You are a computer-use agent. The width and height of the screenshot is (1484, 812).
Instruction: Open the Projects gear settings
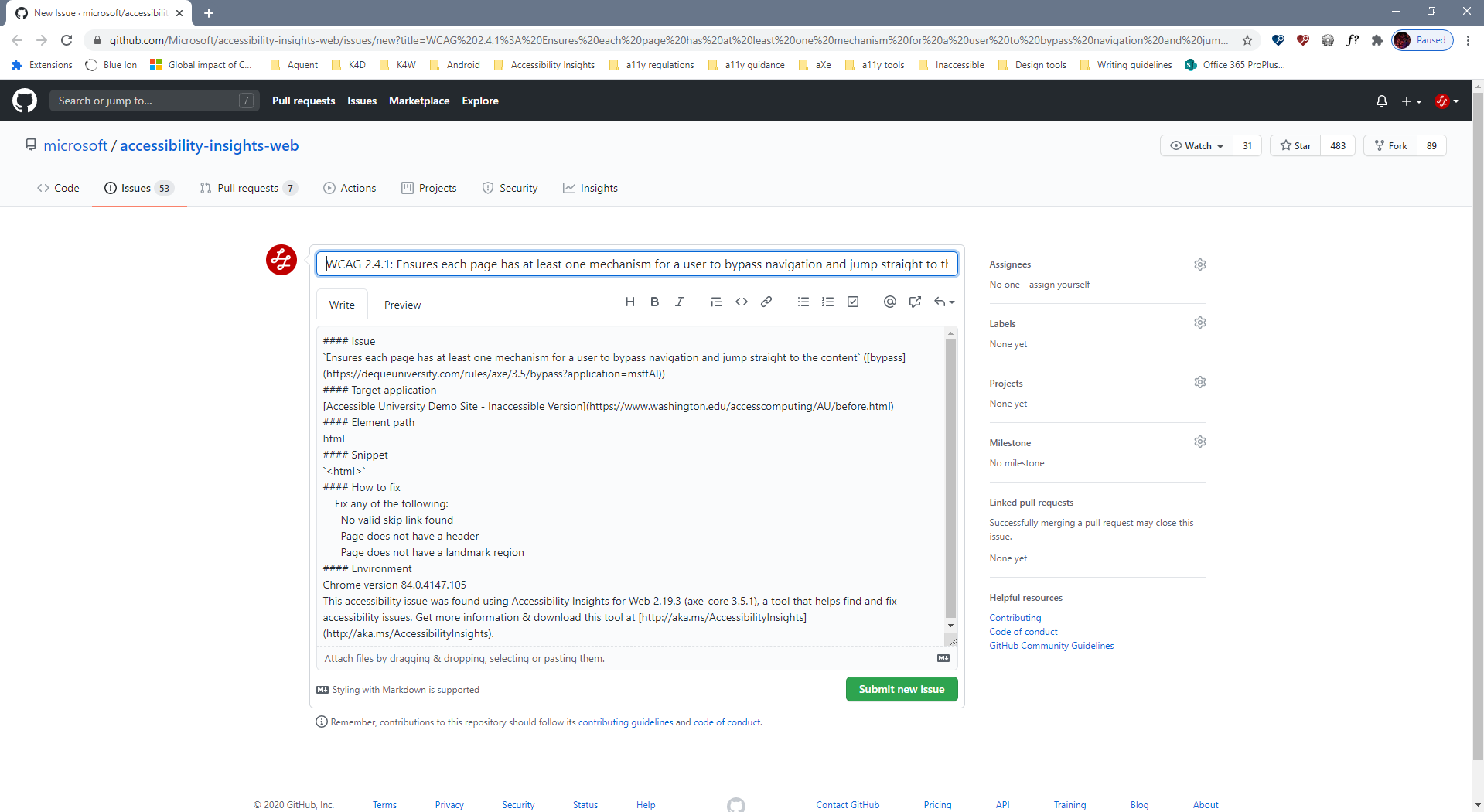(1200, 382)
